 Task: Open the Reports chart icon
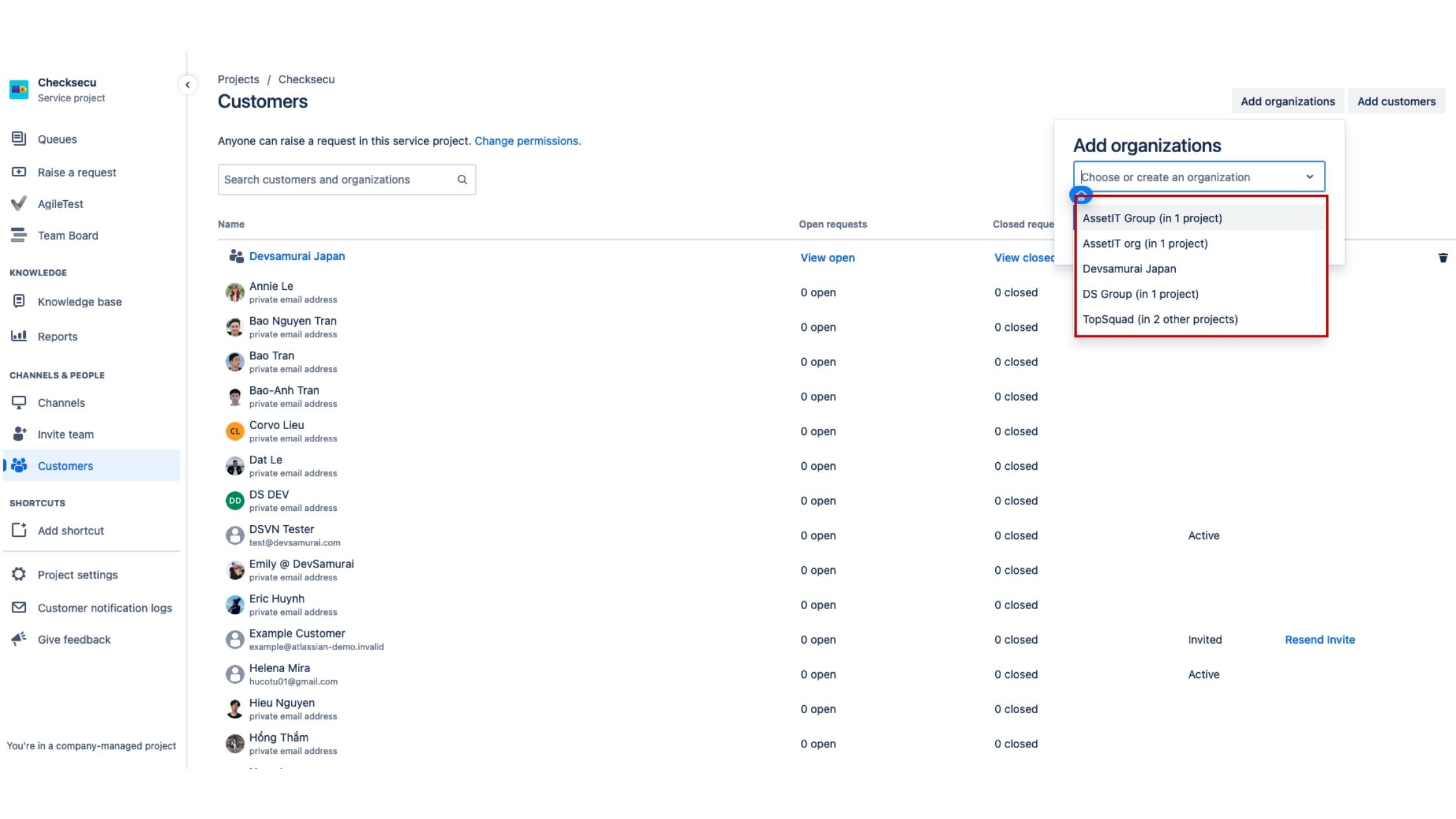pos(19,335)
